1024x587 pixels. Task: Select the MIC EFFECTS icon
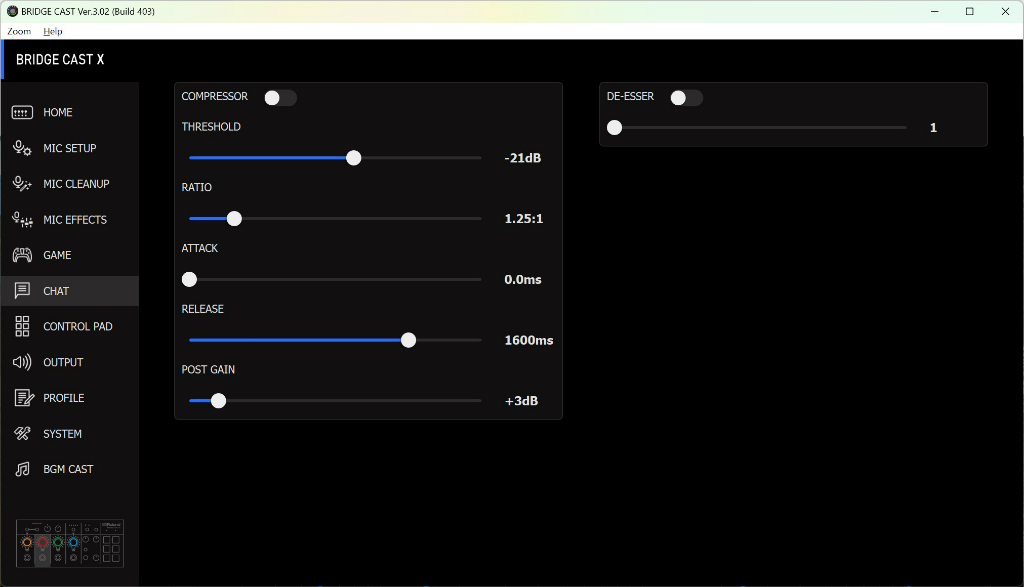pos(22,219)
